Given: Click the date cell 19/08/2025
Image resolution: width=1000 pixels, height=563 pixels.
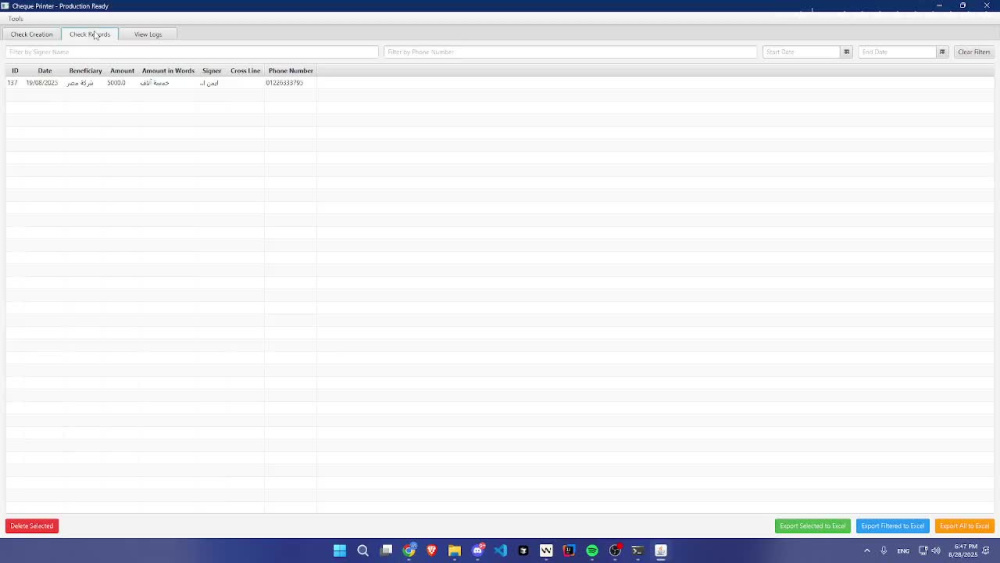Looking at the screenshot, I should [x=42, y=83].
